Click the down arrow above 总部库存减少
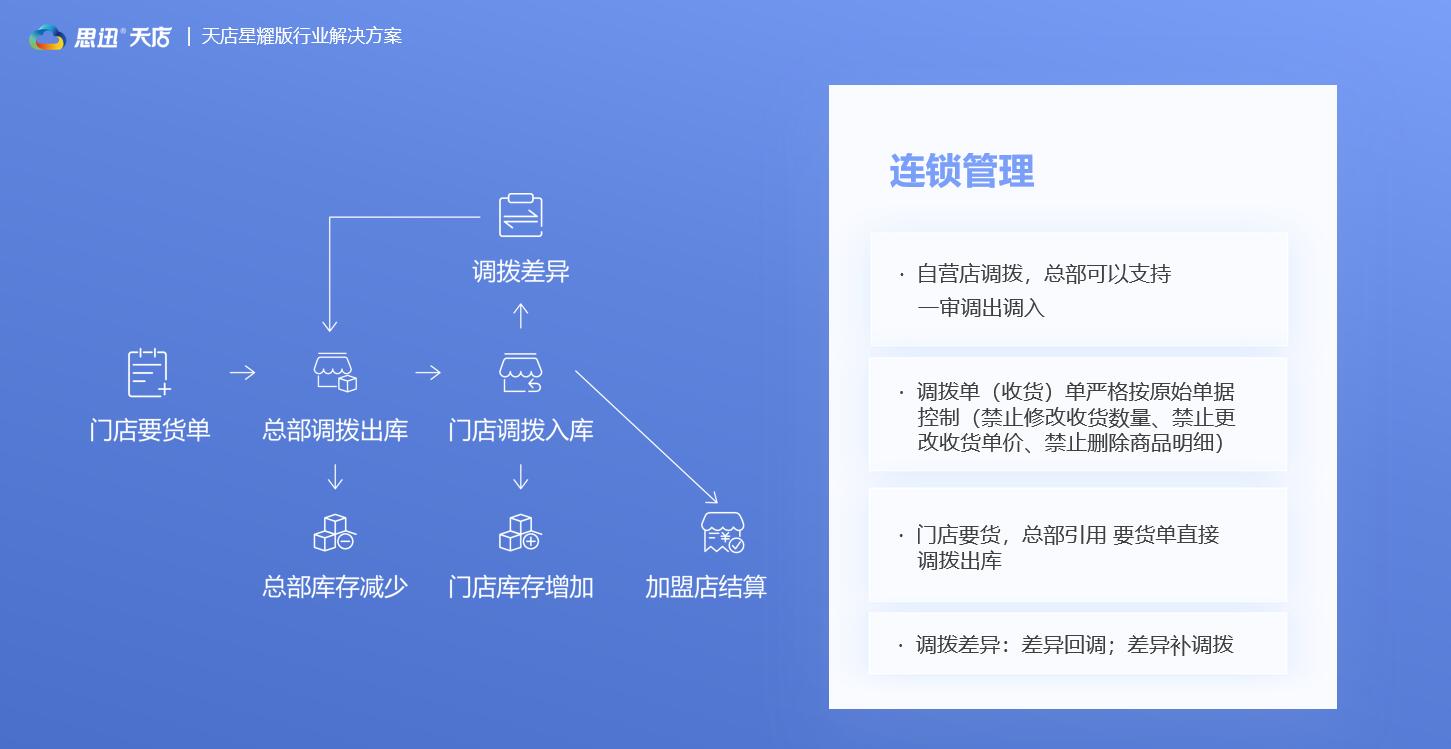This screenshot has width=1451, height=749. [335, 478]
